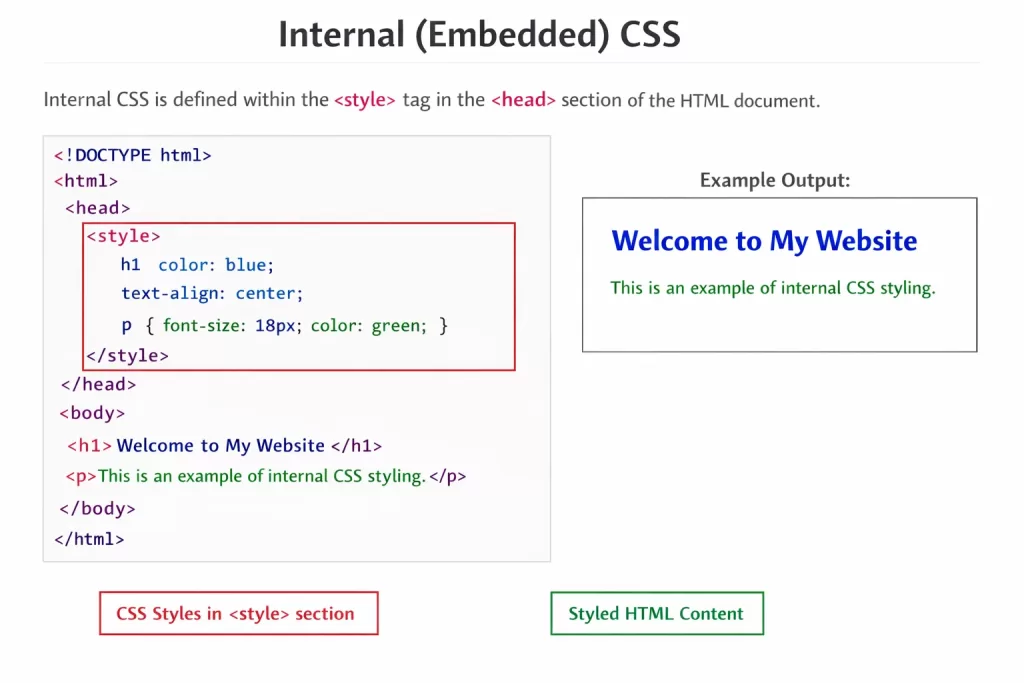Click the pink <head> tag in the description

523,100
